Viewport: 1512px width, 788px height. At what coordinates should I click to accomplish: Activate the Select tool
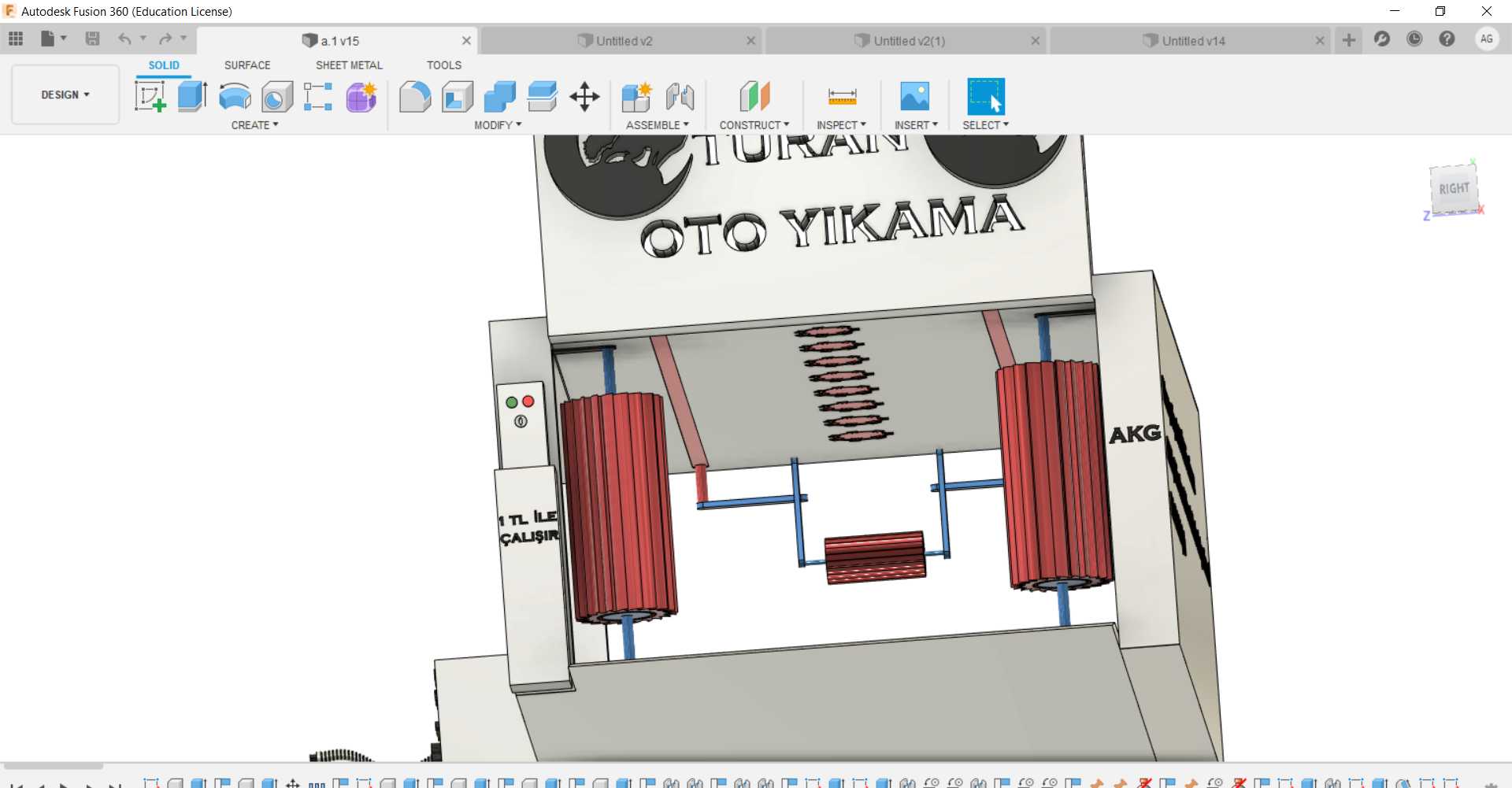pos(986,97)
